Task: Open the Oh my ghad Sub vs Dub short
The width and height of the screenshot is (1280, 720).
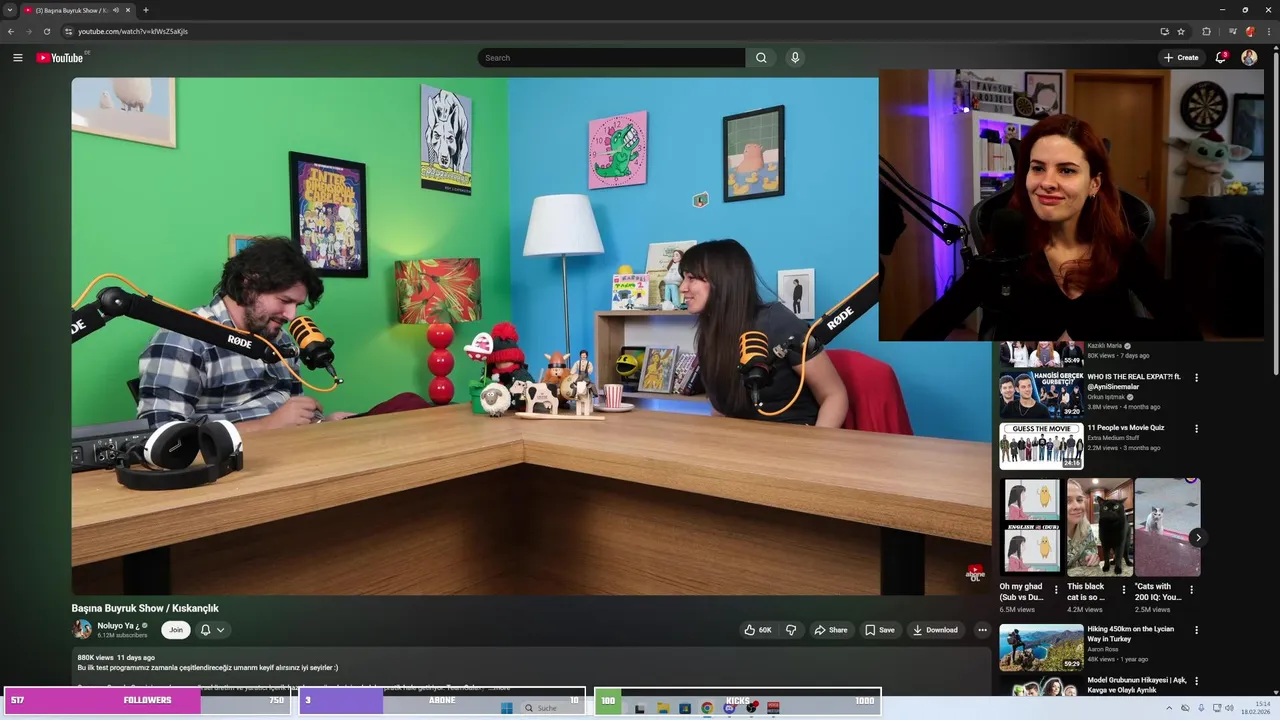Action: click(x=1032, y=527)
